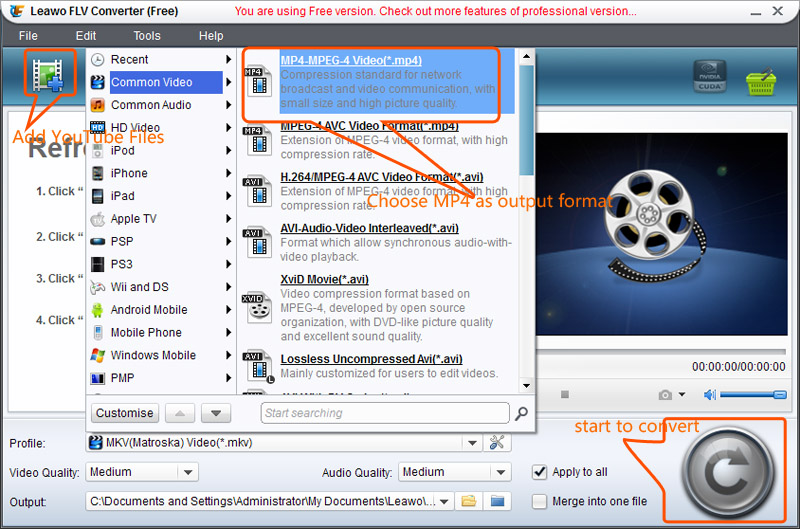Click the video playback progress bar
800x529 pixels.
pos(661,351)
